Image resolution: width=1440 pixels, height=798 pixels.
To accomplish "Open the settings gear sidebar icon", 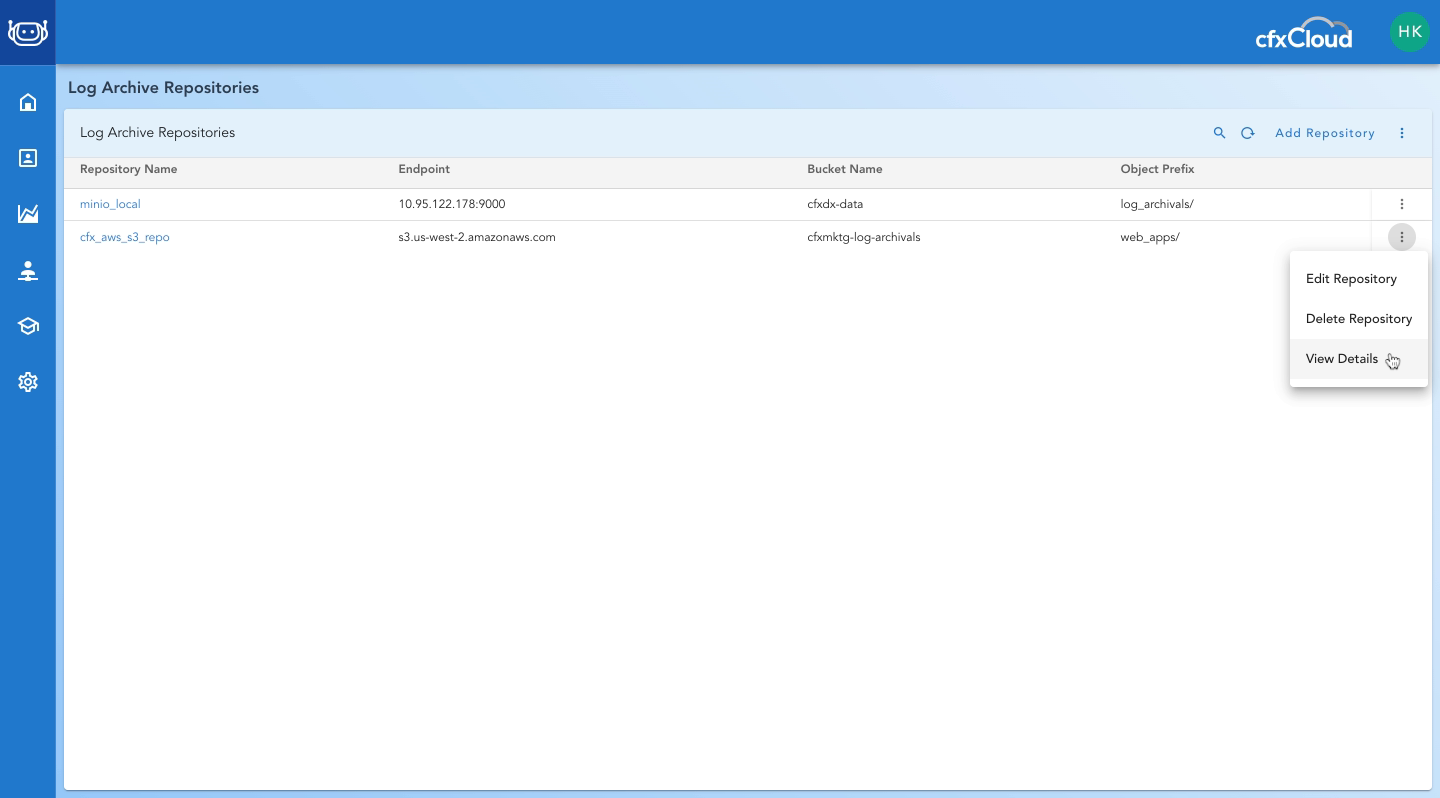I will coord(28,382).
